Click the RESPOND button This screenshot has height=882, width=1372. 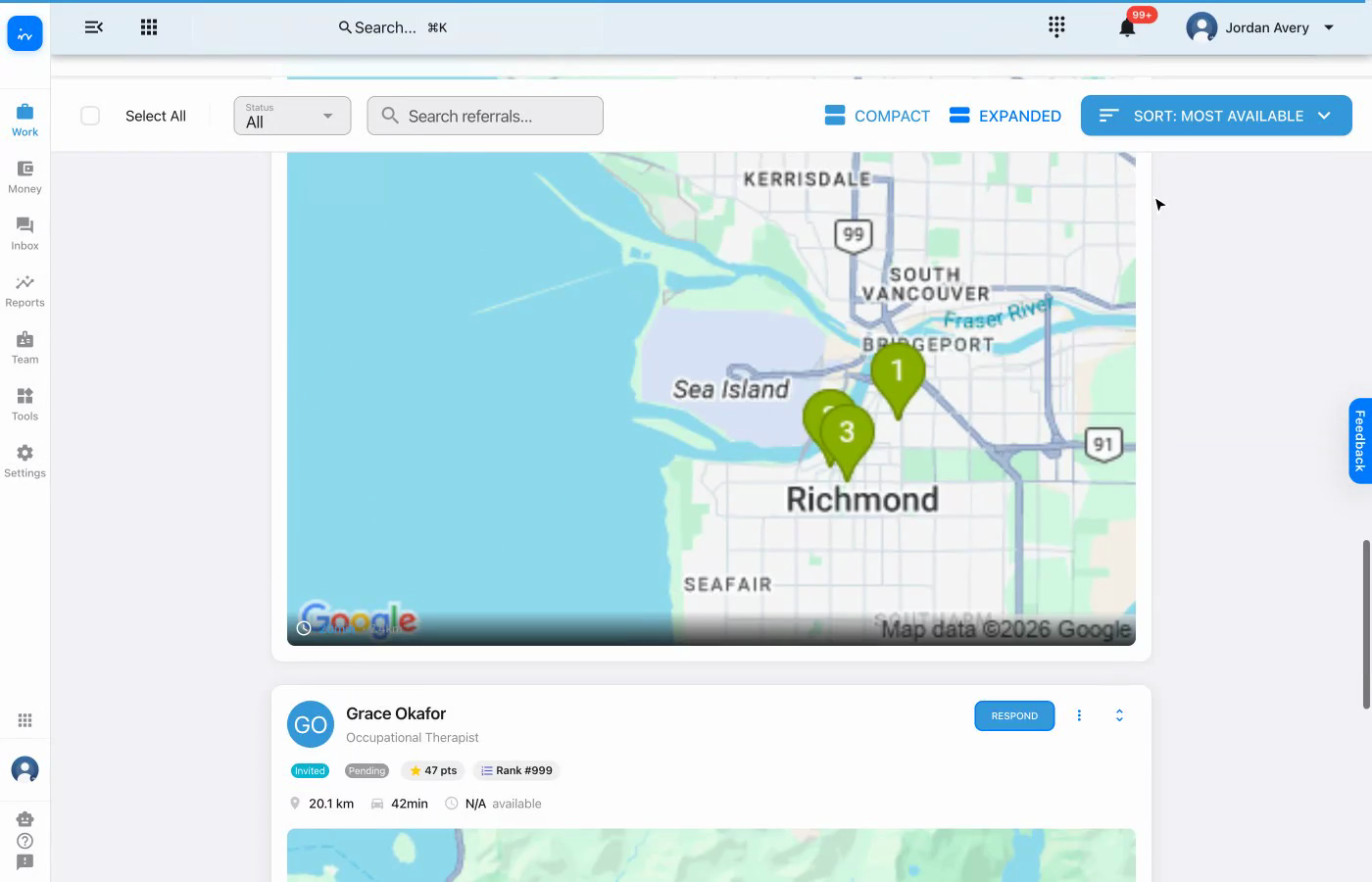(x=1014, y=715)
